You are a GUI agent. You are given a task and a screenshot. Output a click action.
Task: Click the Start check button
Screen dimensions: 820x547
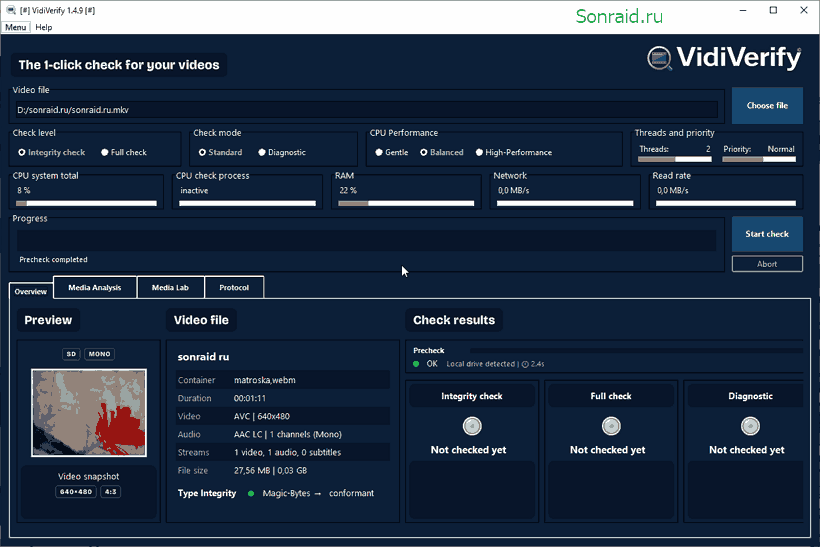click(767, 234)
